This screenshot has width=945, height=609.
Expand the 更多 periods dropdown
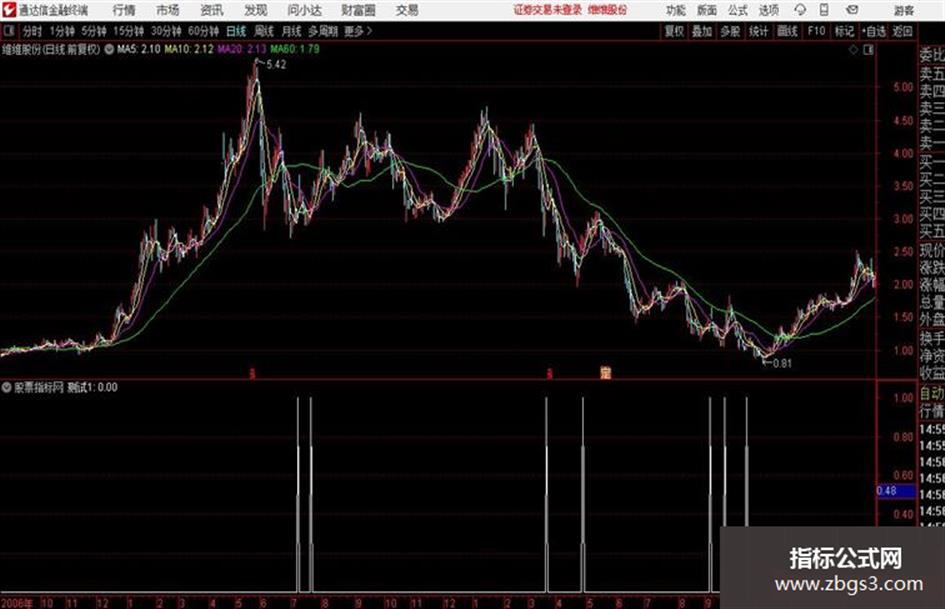(x=358, y=31)
